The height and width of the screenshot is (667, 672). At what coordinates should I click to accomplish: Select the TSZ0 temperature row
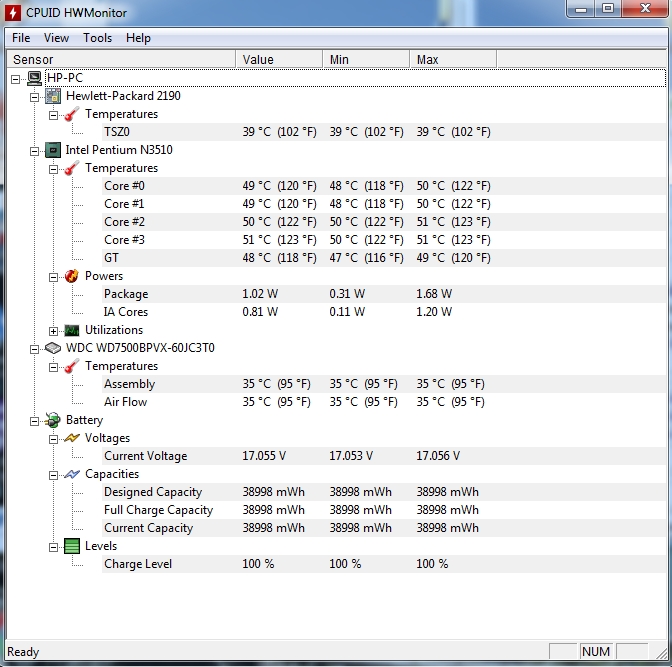[384, 132]
